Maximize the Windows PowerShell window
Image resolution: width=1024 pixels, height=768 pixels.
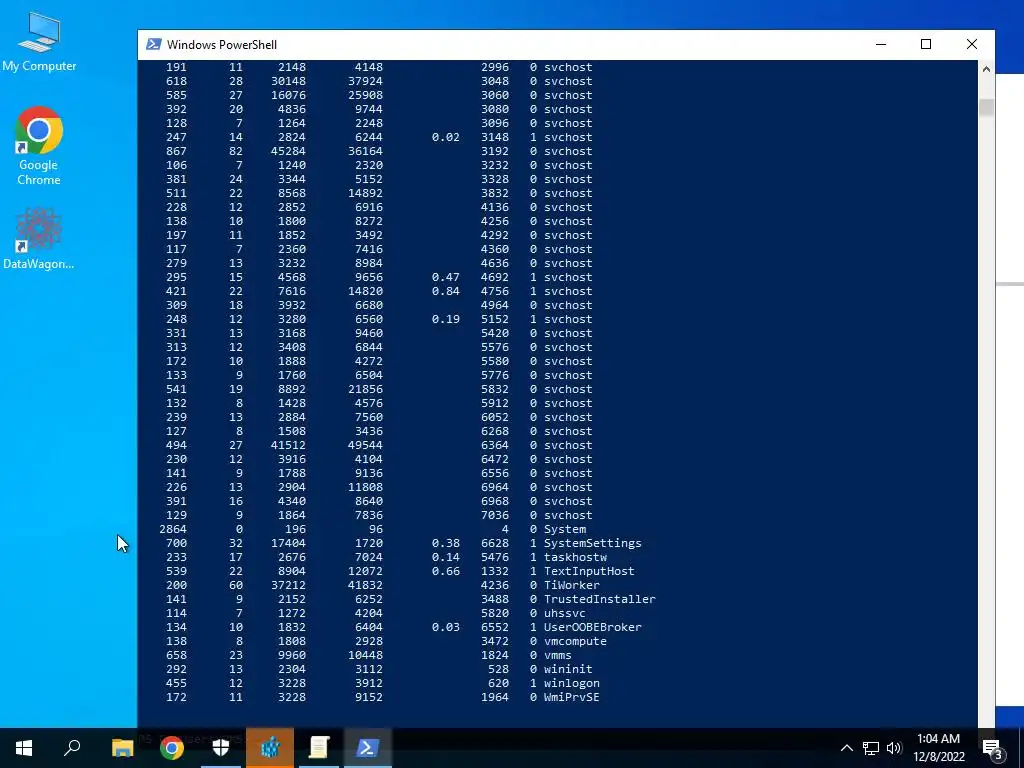pyautogui.click(x=925, y=44)
